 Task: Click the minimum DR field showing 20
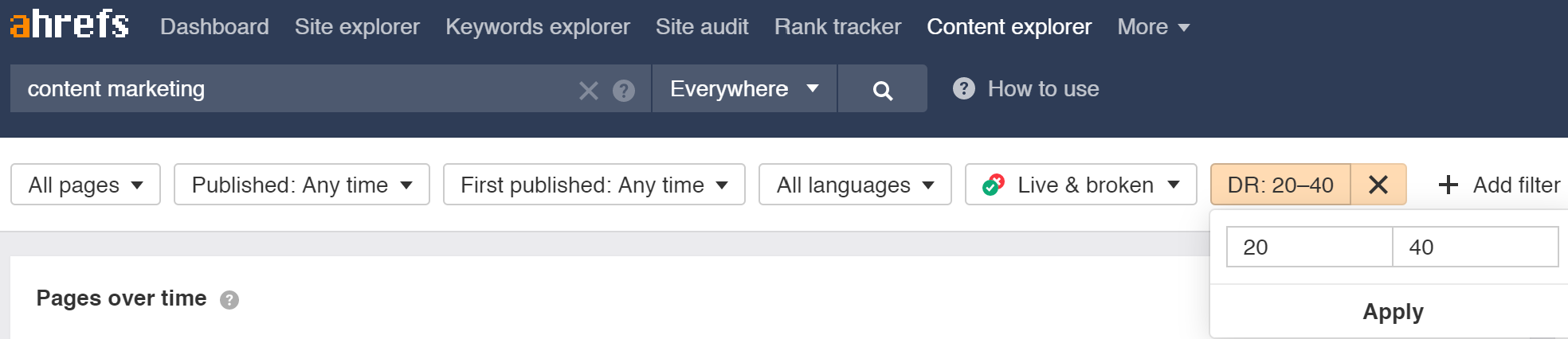tap(1310, 247)
